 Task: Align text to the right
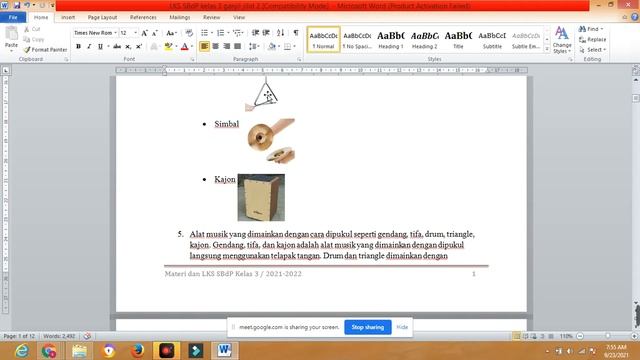click(227, 47)
